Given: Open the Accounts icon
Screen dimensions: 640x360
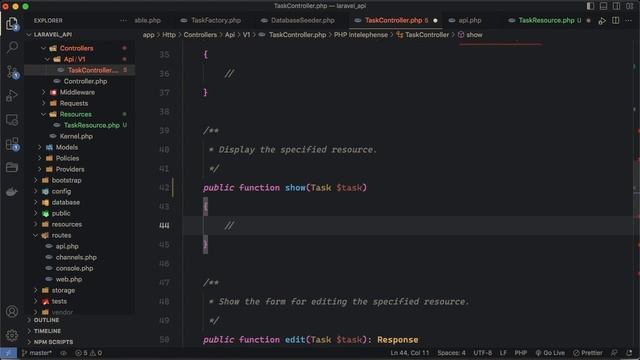Looking at the screenshot, I should [12, 311].
